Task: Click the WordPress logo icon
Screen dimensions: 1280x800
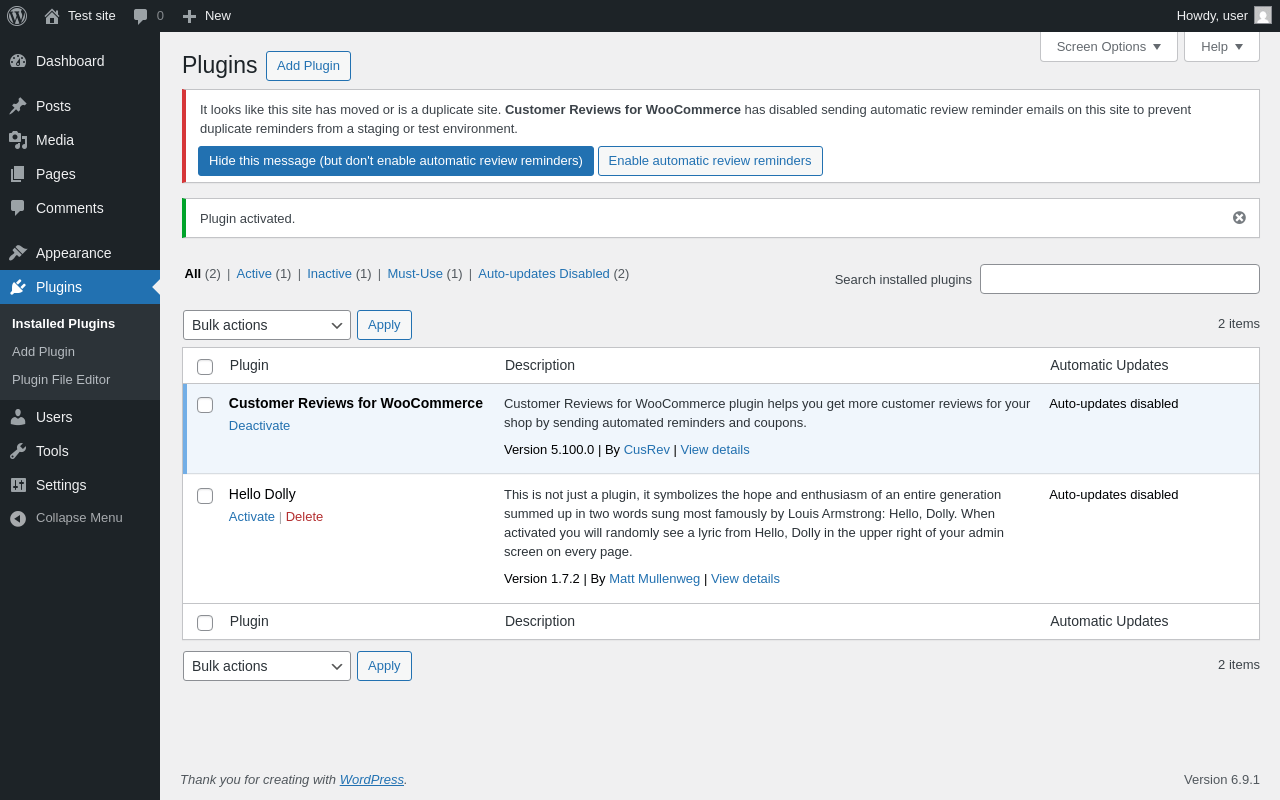Action: click(x=17, y=16)
